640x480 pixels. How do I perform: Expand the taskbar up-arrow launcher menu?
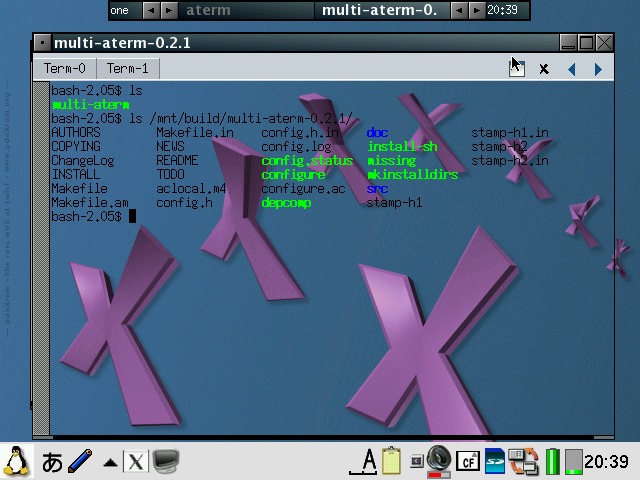tap(110, 462)
